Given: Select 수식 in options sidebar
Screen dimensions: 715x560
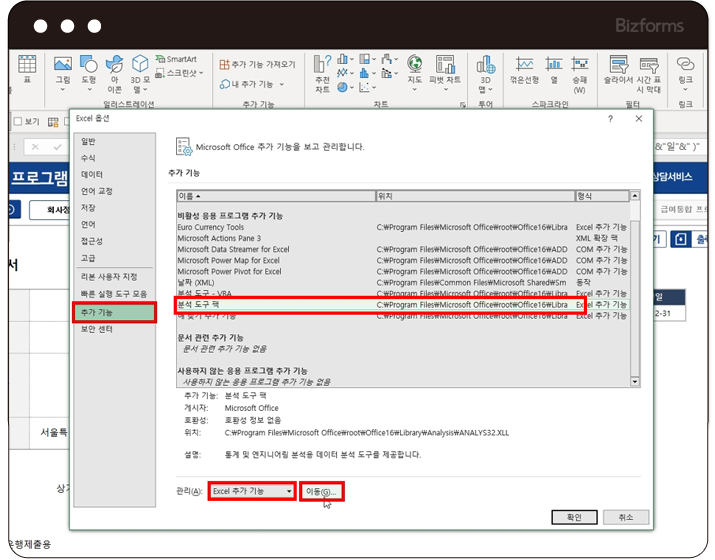Looking at the screenshot, I should pyautogui.click(x=114, y=158).
